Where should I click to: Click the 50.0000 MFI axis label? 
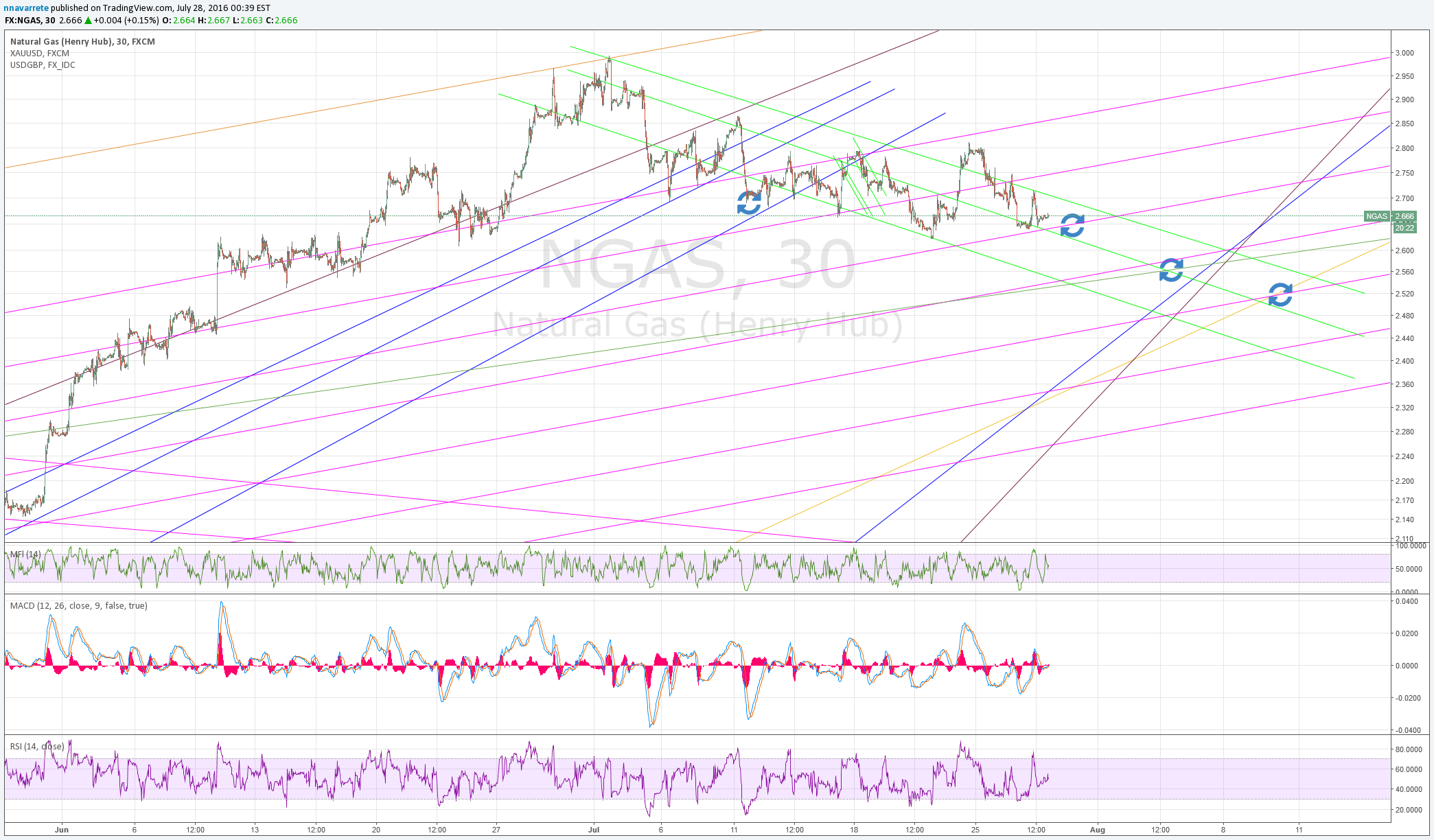[x=1410, y=569]
